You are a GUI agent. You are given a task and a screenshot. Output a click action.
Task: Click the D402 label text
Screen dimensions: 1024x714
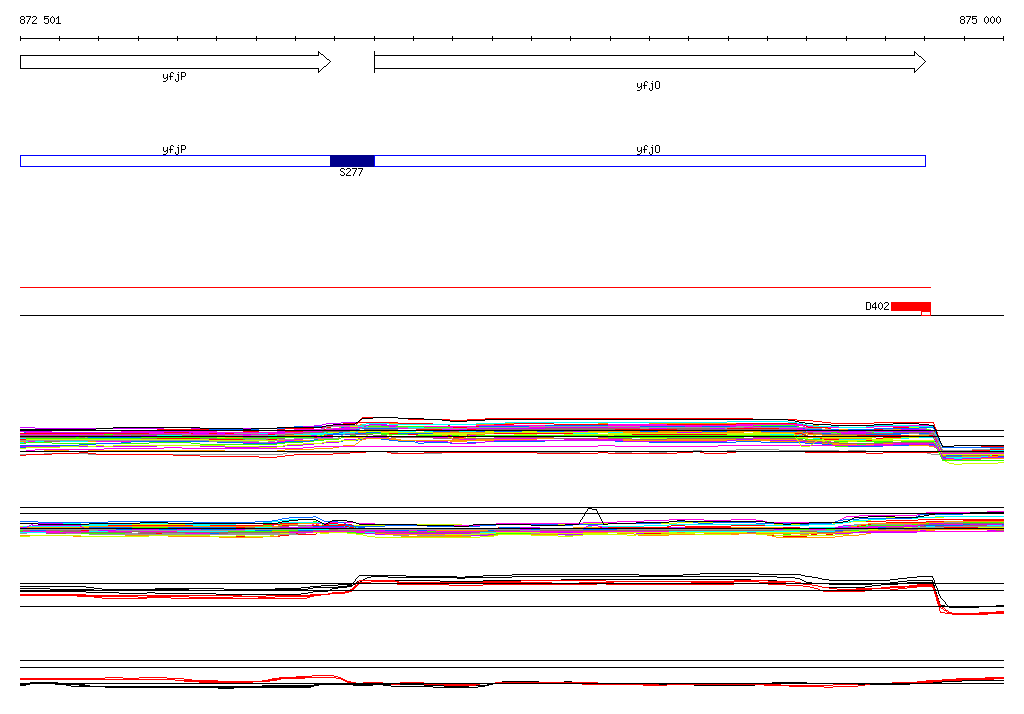(x=877, y=306)
